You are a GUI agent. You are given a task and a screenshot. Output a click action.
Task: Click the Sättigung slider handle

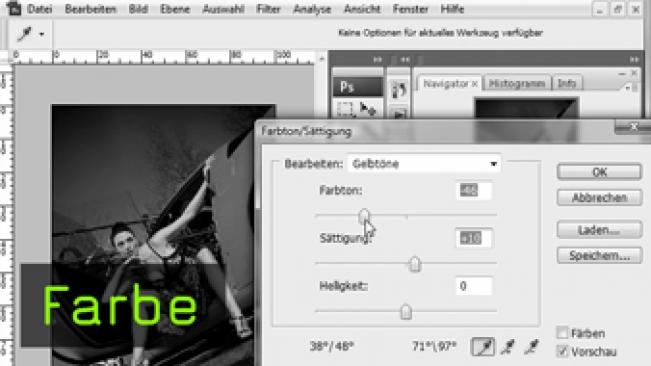(415, 264)
